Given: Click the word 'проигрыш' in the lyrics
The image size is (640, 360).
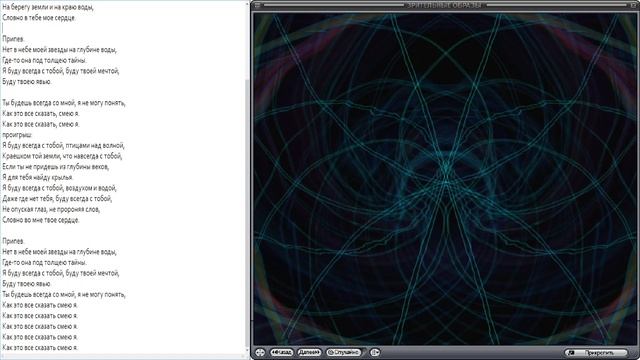Looking at the screenshot, I should pos(17,135).
